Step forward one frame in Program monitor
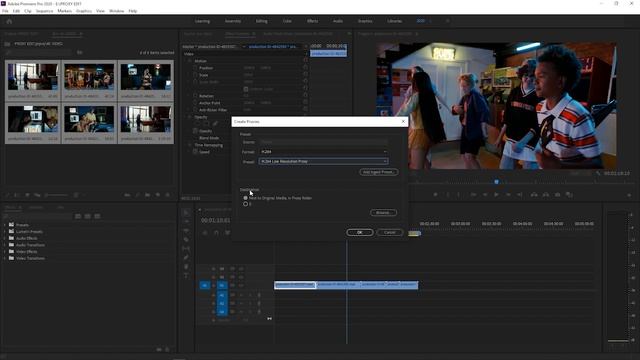Screen dimensions: 640x360 pyautogui.click(x=508, y=195)
